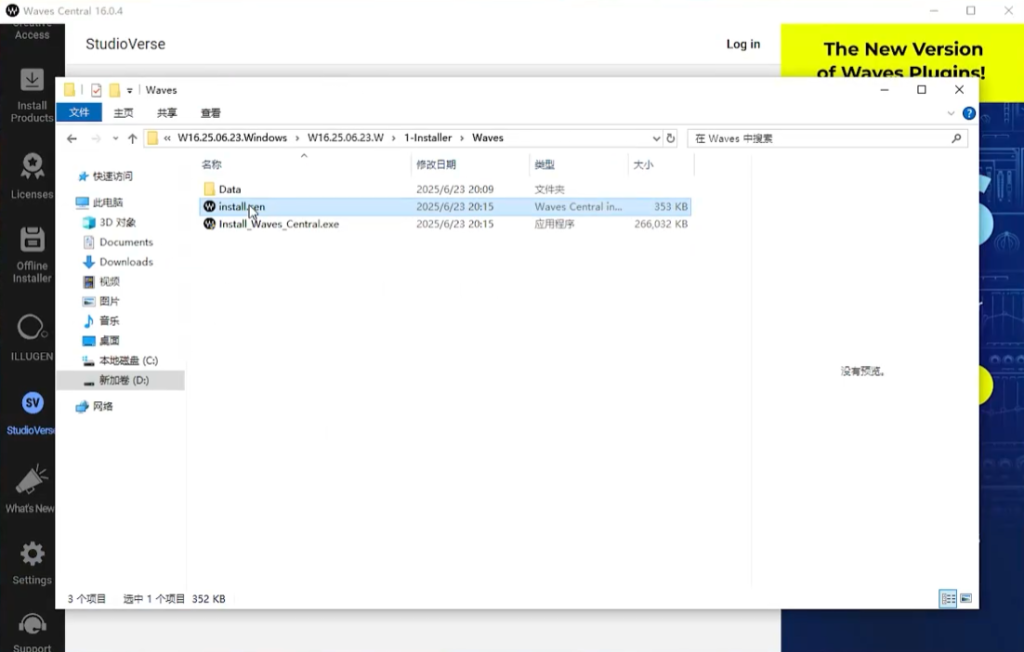Screen dimensions: 1024x652
Task: Expand address bar history dropdown
Action: click(656, 139)
